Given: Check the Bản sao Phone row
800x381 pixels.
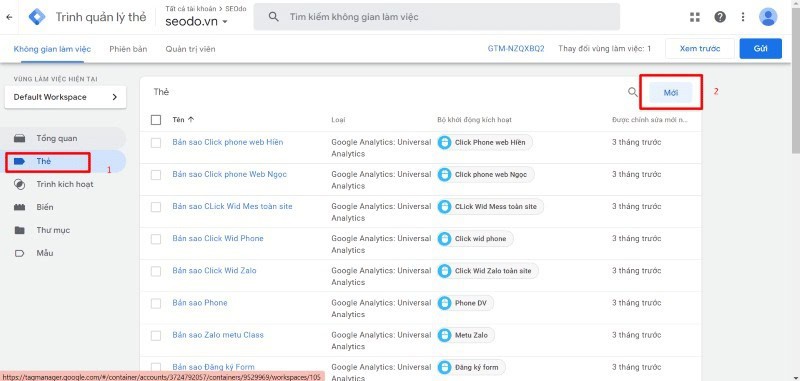Looking at the screenshot, I should click(156, 303).
